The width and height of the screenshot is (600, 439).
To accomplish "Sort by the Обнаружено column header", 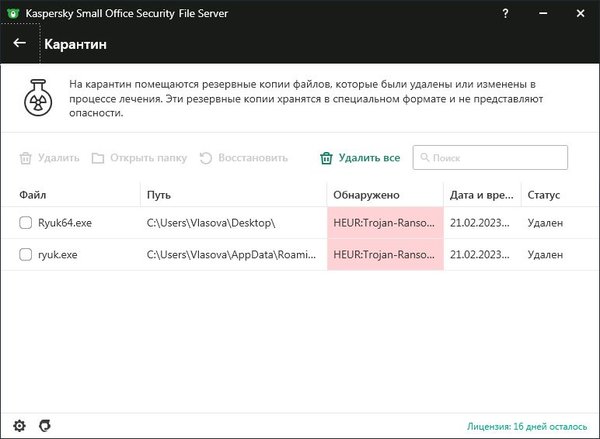I will click(366, 194).
